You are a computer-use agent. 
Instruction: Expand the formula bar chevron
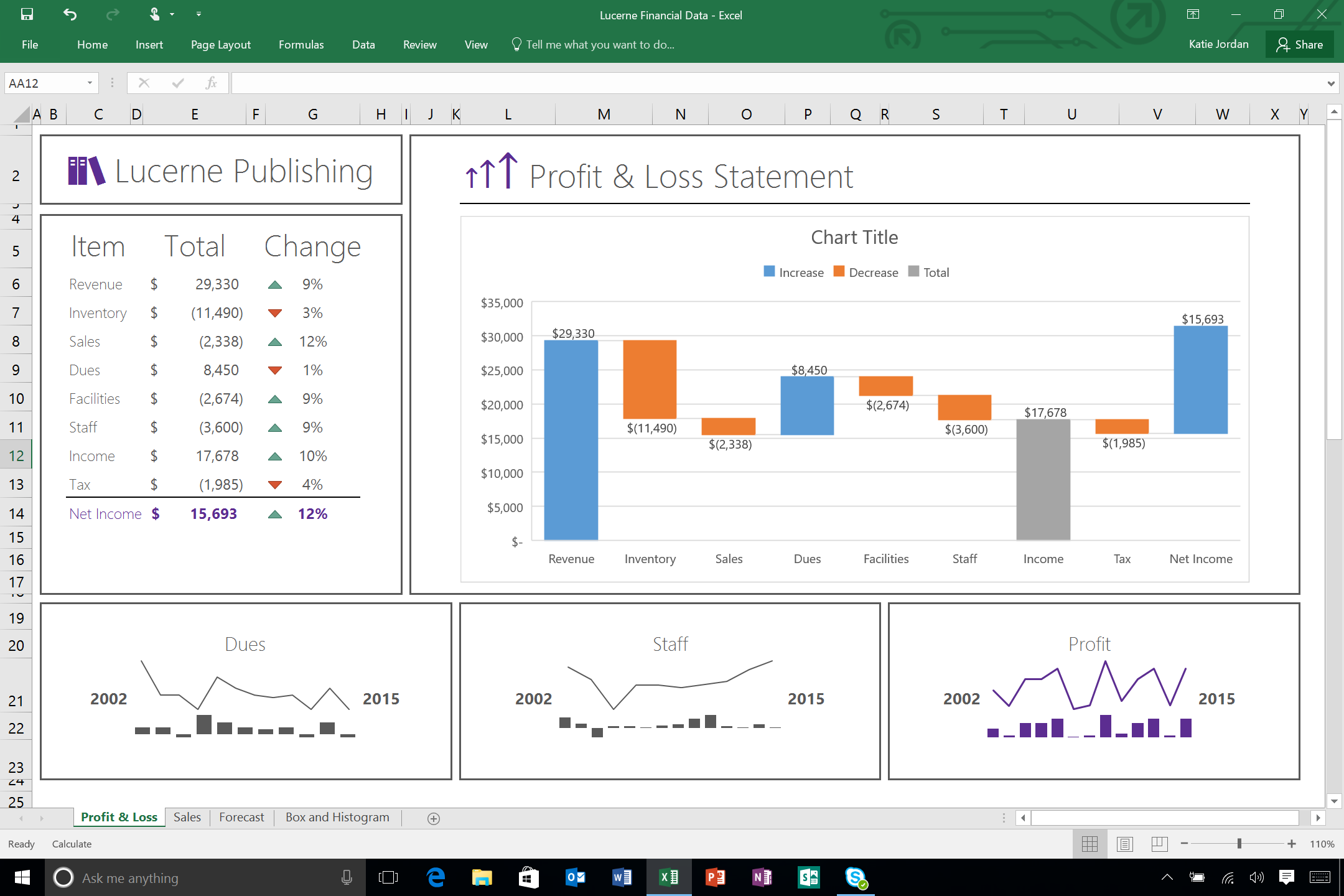(x=1330, y=82)
